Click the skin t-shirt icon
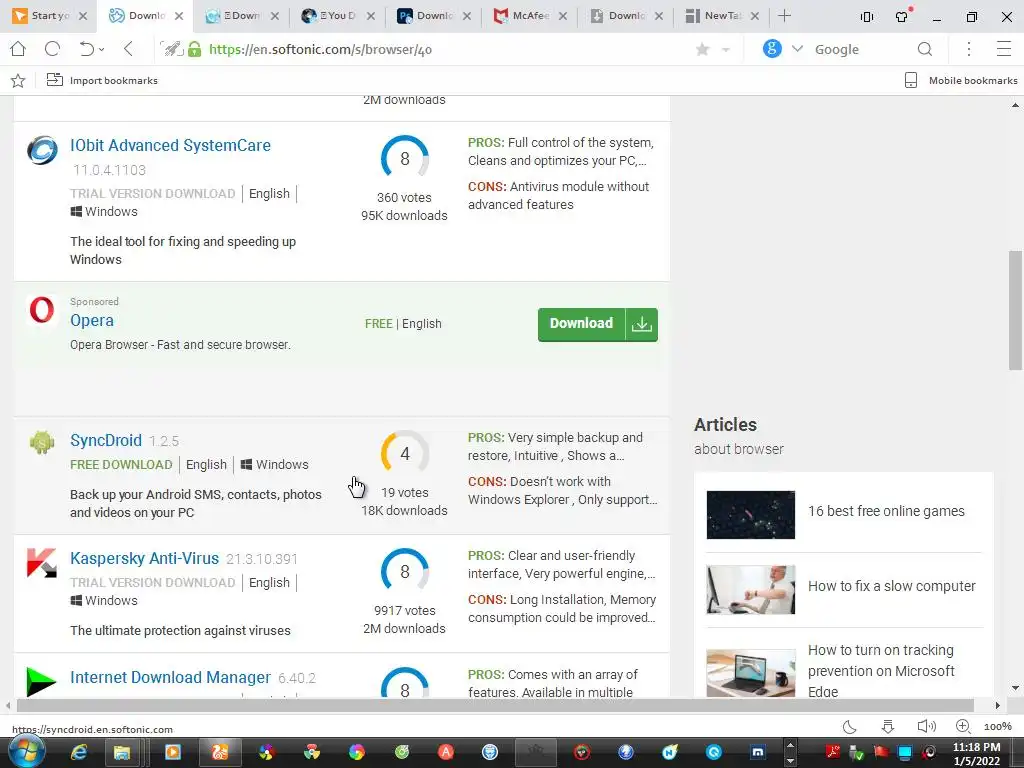This screenshot has width=1024, height=768. coord(903,16)
